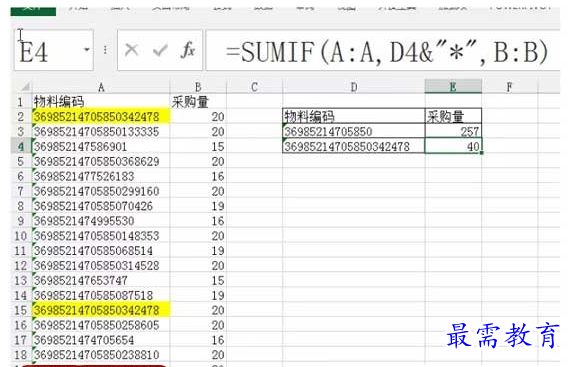Select cell containing 369852147058508​7518
This screenshot has width=568, height=367.
101,295
